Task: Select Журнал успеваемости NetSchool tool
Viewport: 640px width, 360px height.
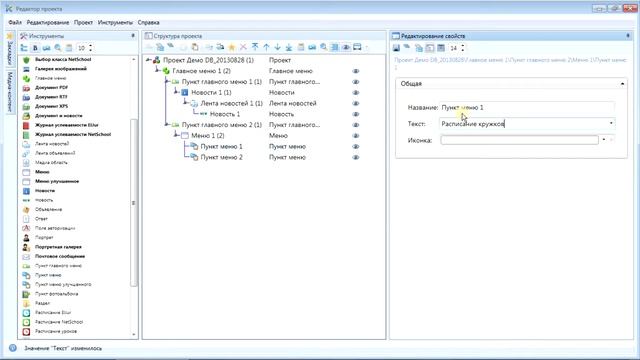Action: tap(73, 134)
